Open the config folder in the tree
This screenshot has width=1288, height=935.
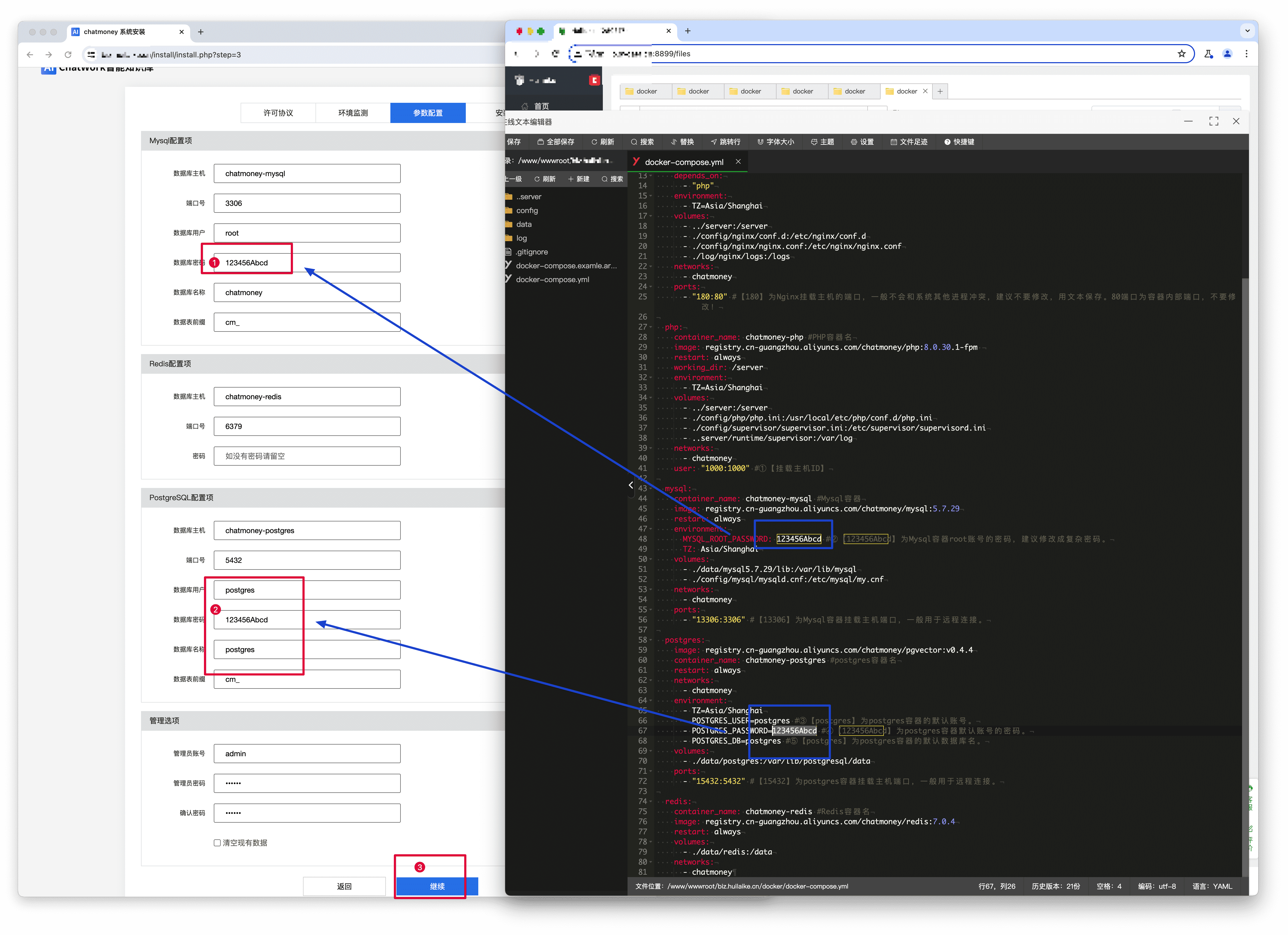click(x=526, y=210)
